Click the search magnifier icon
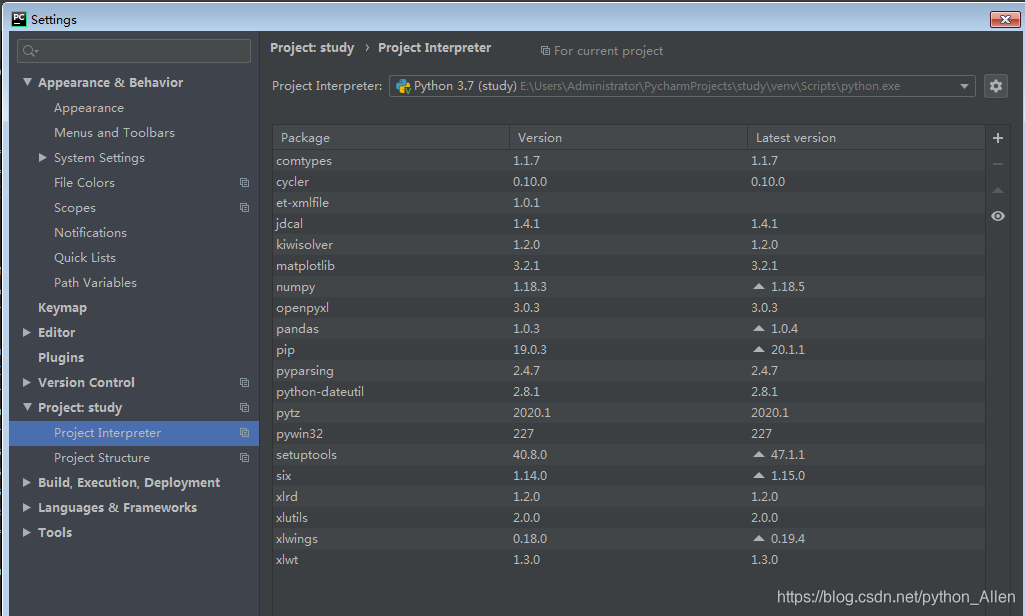This screenshot has width=1025, height=616. pyautogui.click(x=29, y=50)
